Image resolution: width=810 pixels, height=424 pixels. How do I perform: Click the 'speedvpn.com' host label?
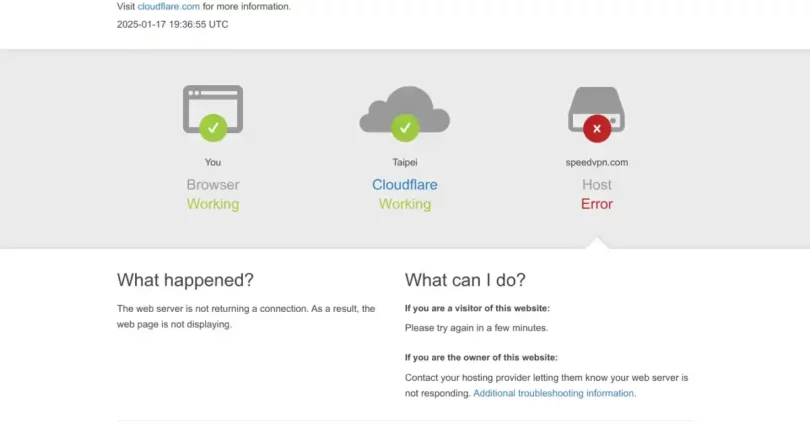(x=597, y=162)
